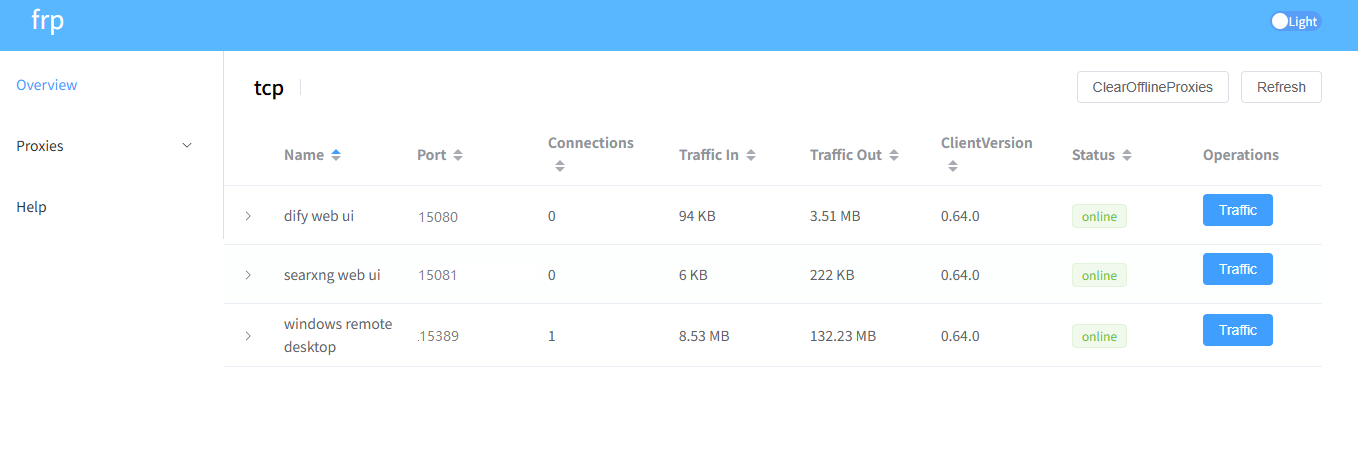Viewport: 1358px width, 460px height.
Task: Open the Overview page in the sidebar
Action: [x=47, y=85]
